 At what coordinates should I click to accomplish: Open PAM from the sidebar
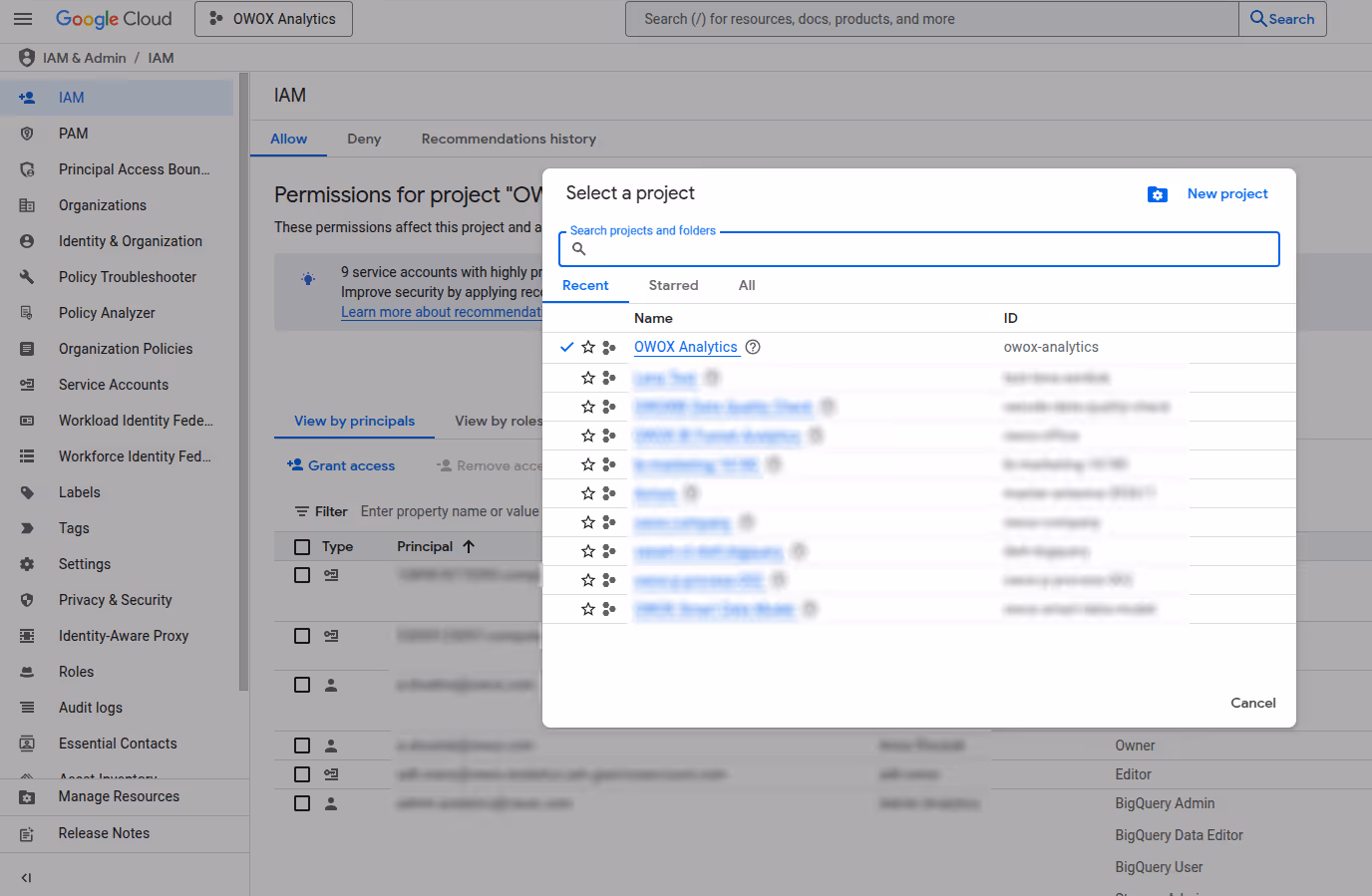click(x=117, y=134)
